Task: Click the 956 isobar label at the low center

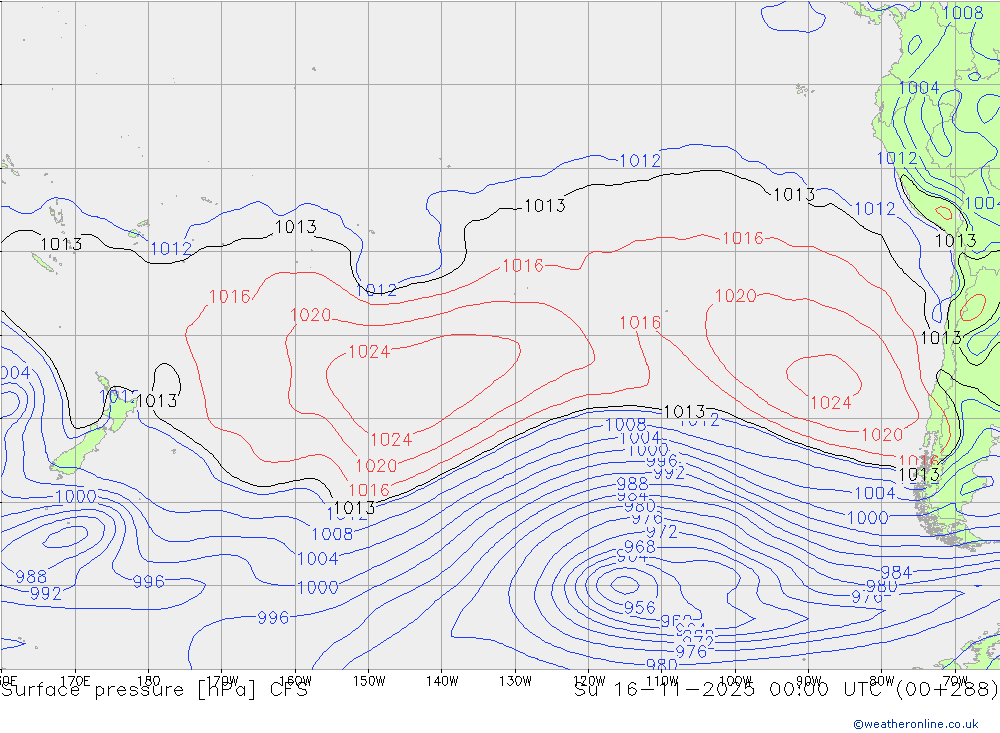Action: (640, 607)
